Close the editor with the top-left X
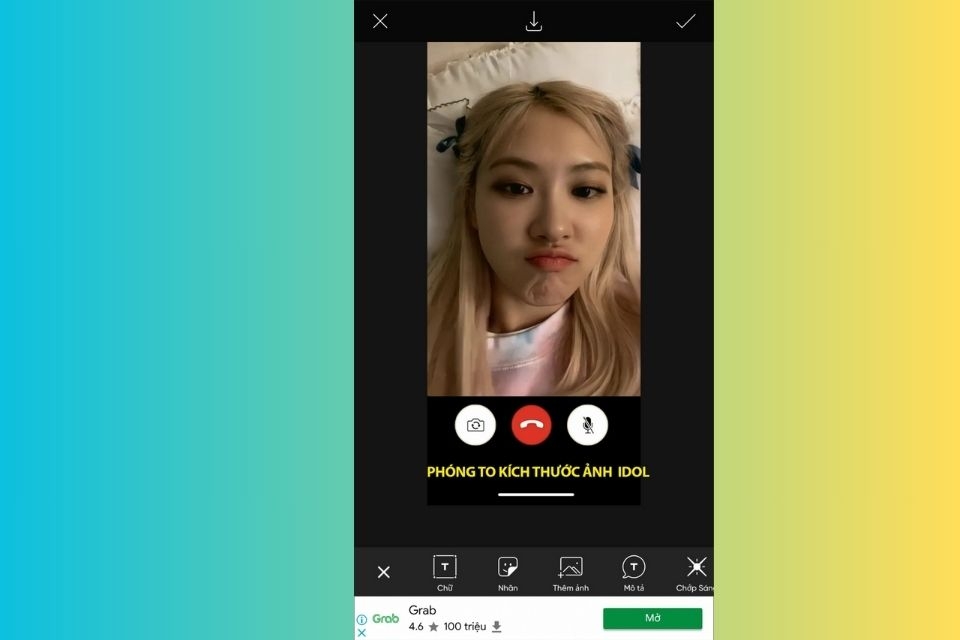The image size is (960, 640). [x=380, y=21]
